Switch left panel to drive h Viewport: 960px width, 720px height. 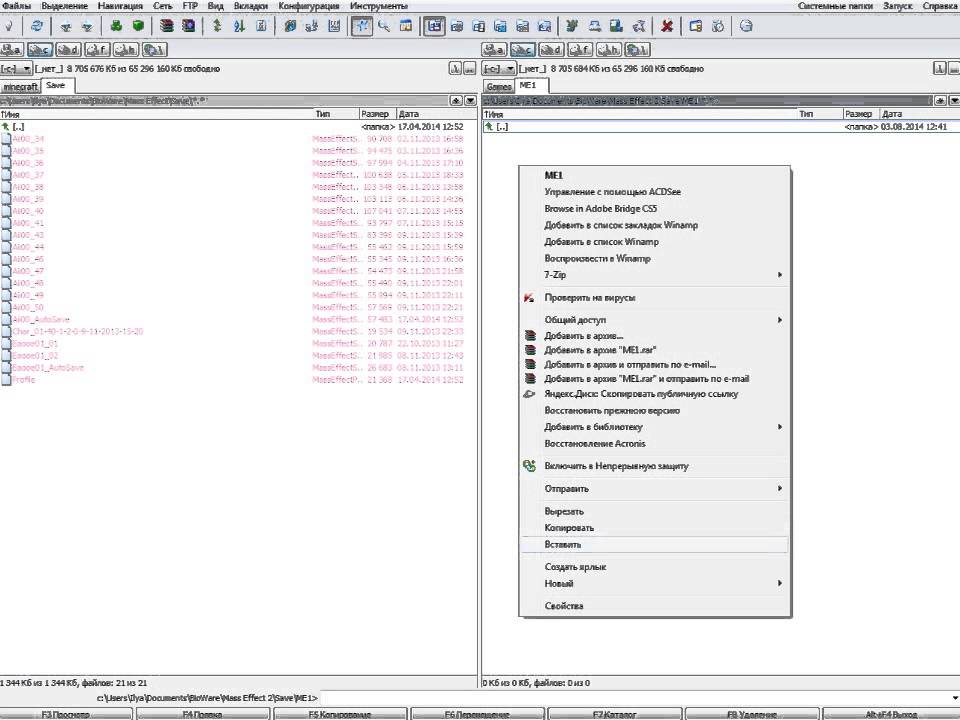pyautogui.click(x=126, y=50)
